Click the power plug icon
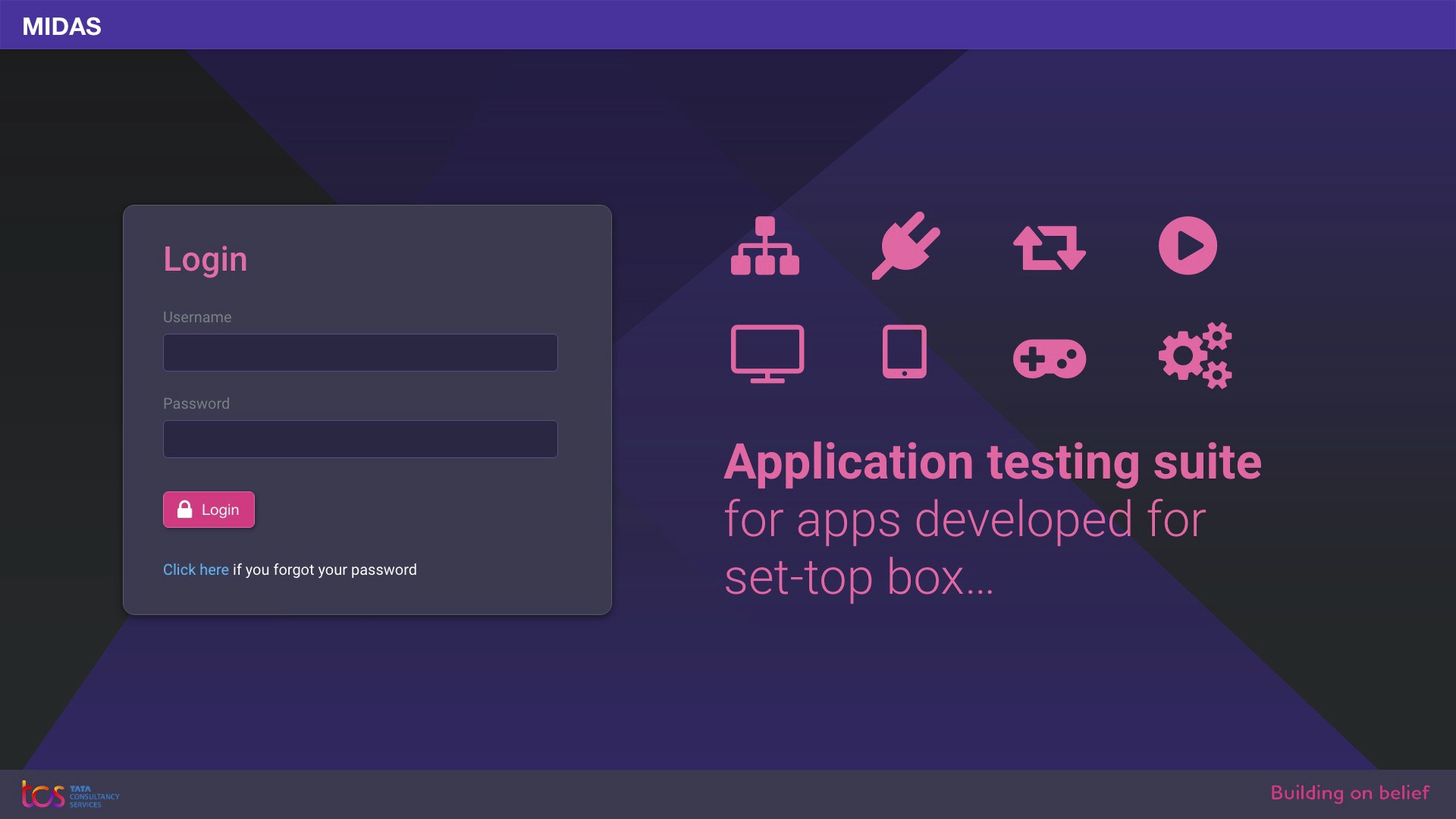 (905, 246)
